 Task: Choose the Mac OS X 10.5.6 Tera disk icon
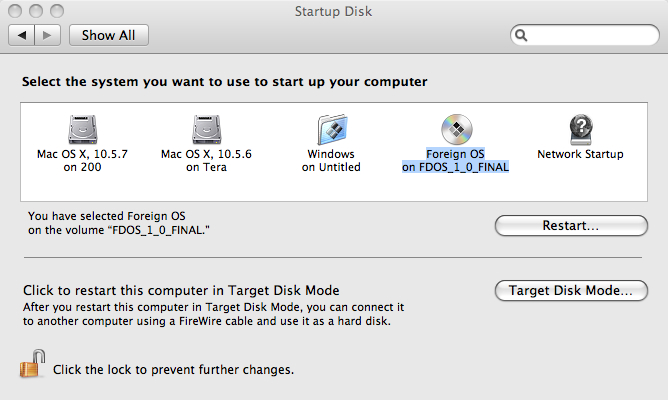[x=207, y=129]
